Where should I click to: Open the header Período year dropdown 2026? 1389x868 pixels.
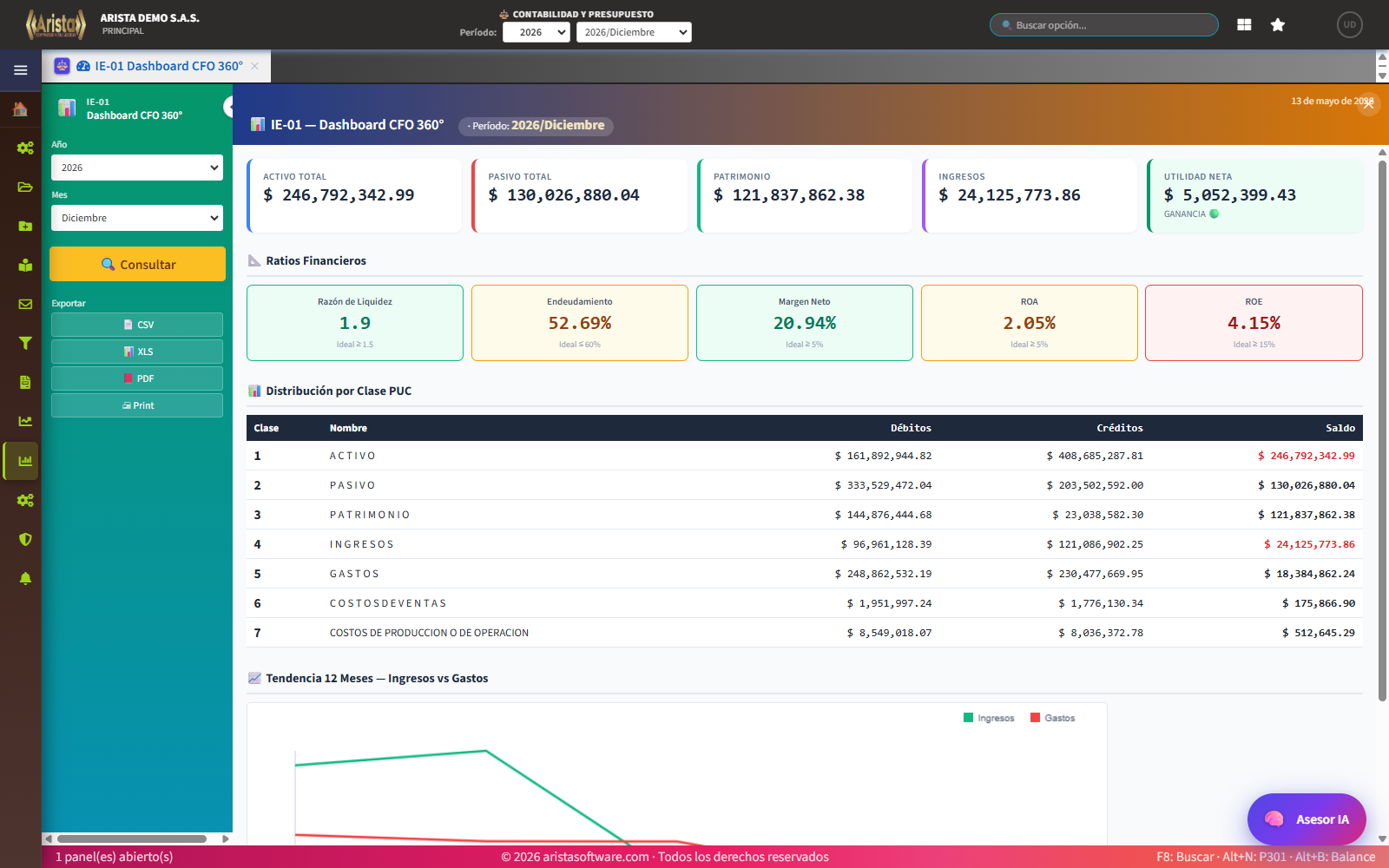click(536, 32)
